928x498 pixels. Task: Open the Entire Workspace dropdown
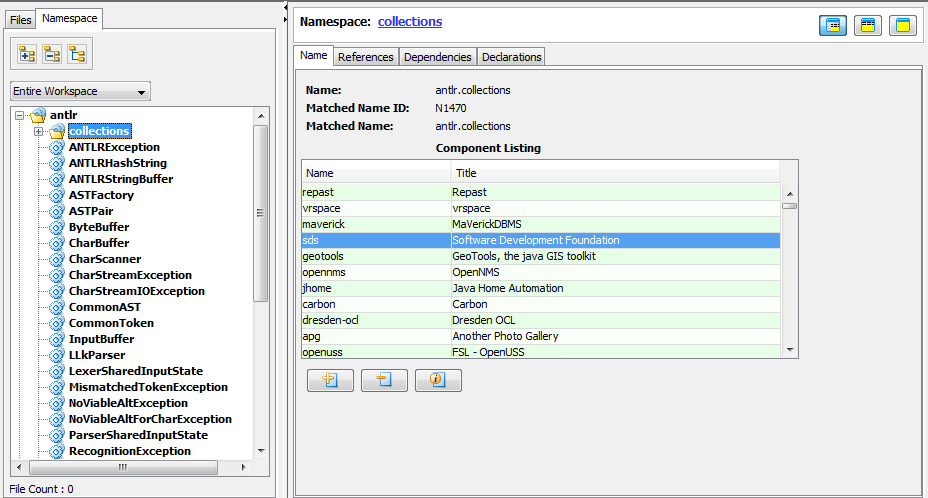click(80, 91)
